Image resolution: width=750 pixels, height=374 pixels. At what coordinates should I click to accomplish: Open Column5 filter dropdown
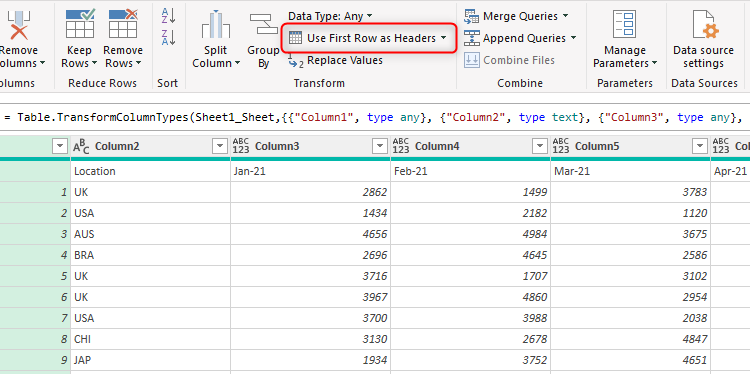[x=701, y=146]
